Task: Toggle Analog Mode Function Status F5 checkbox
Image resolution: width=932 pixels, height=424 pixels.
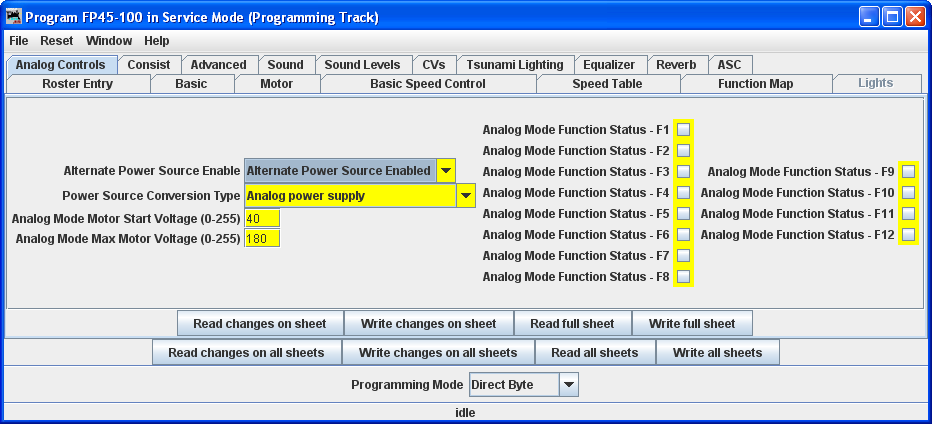Action: coord(684,214)
